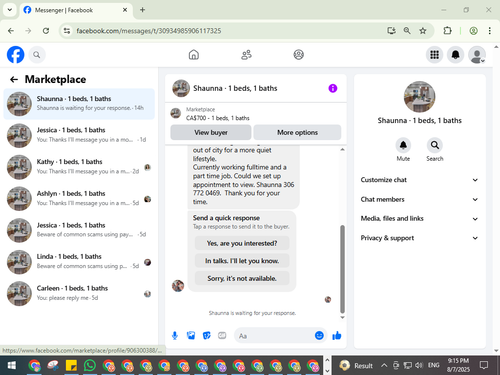The width and height of the screenshot is (500, 375).
Task: Open Chrome extensions puzzle icon
Action: tap(447, 31)
